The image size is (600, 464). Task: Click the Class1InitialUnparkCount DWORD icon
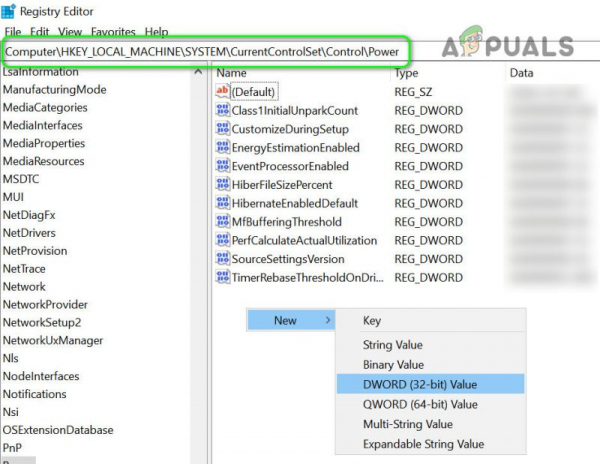pyautogui.click(x=222, y=110)
